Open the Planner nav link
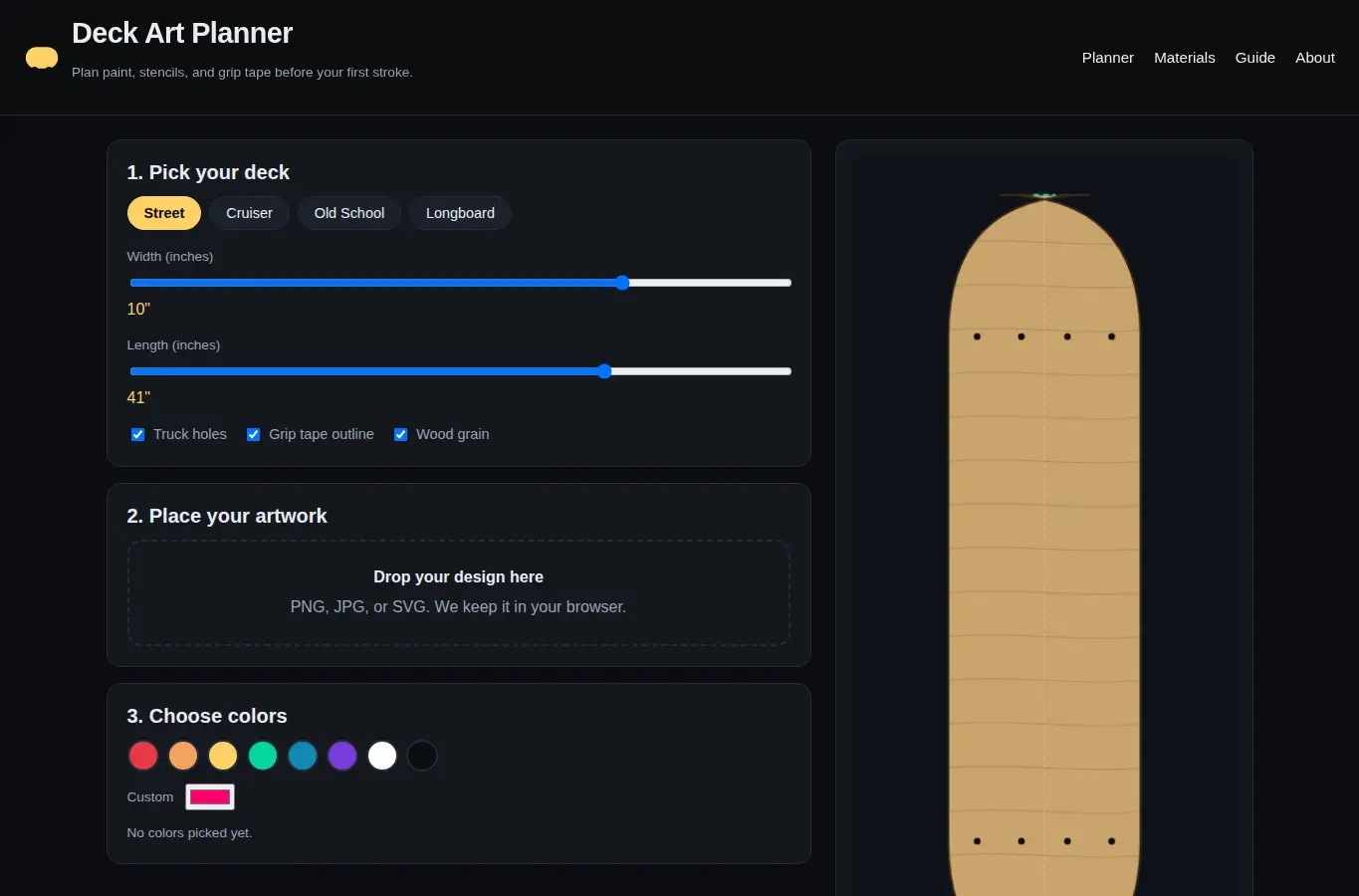This screenshot has width=1359, height=896. 1107,58
